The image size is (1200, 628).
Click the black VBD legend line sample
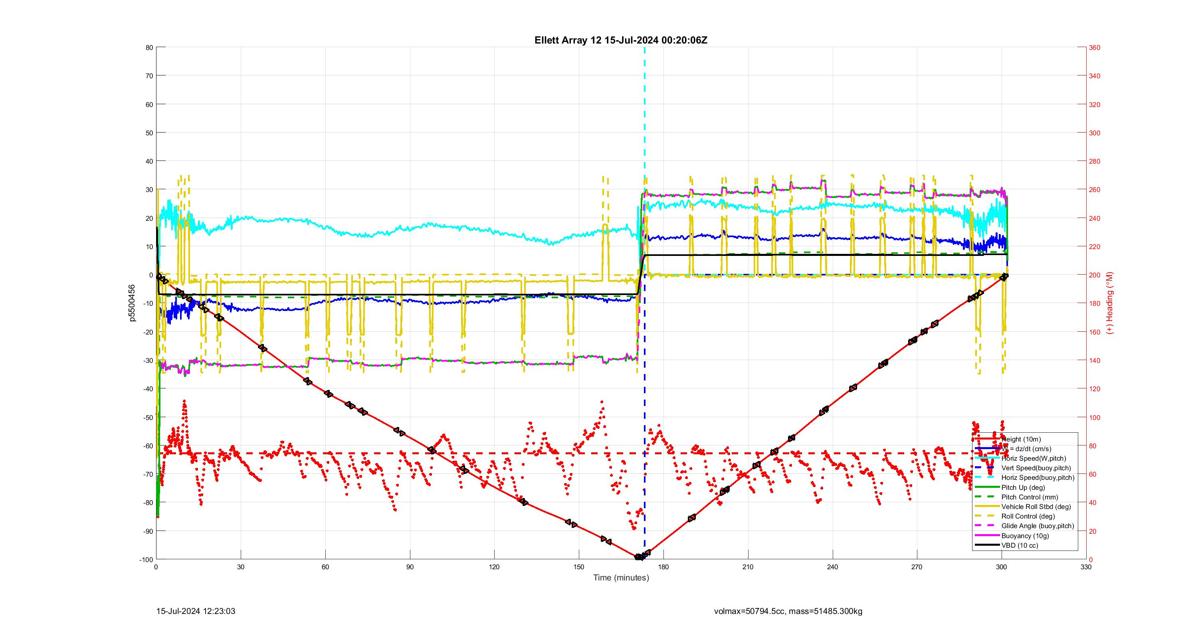pos(987,545)
